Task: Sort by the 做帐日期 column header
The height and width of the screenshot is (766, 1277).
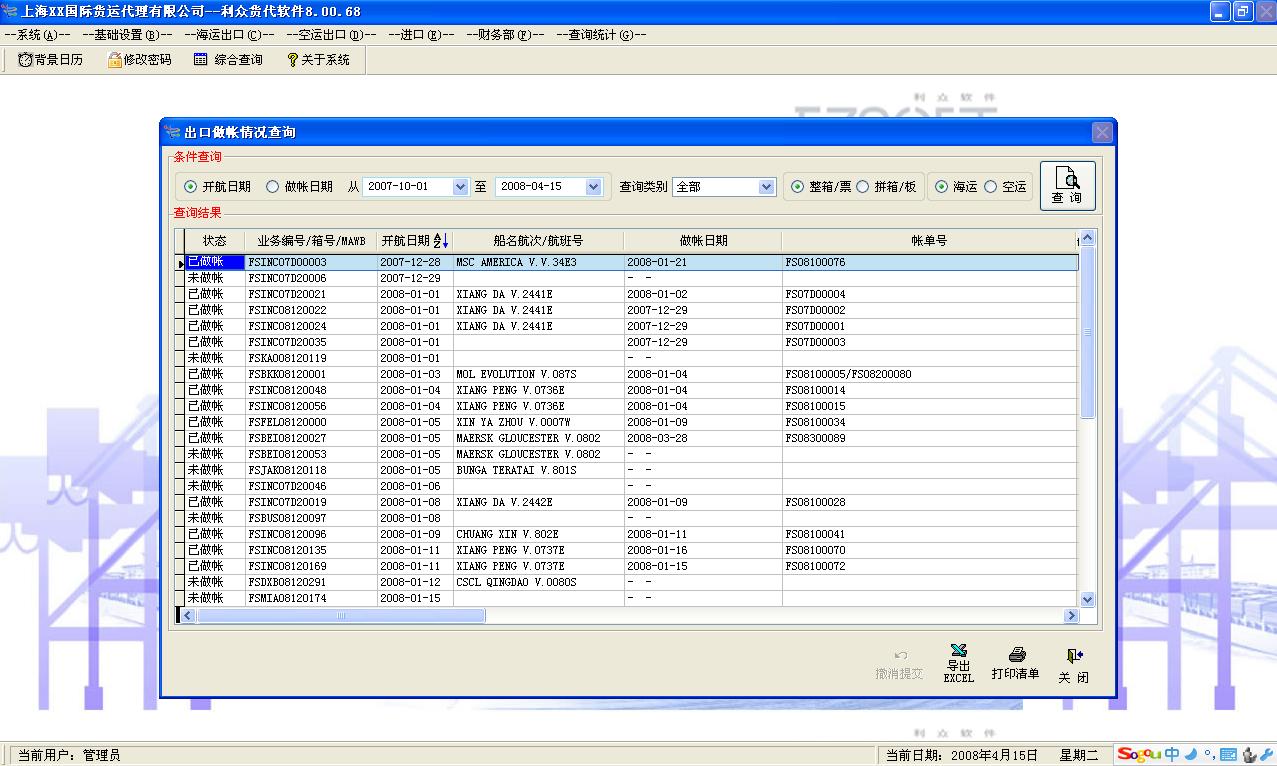Action: click(x=703, y=241)
